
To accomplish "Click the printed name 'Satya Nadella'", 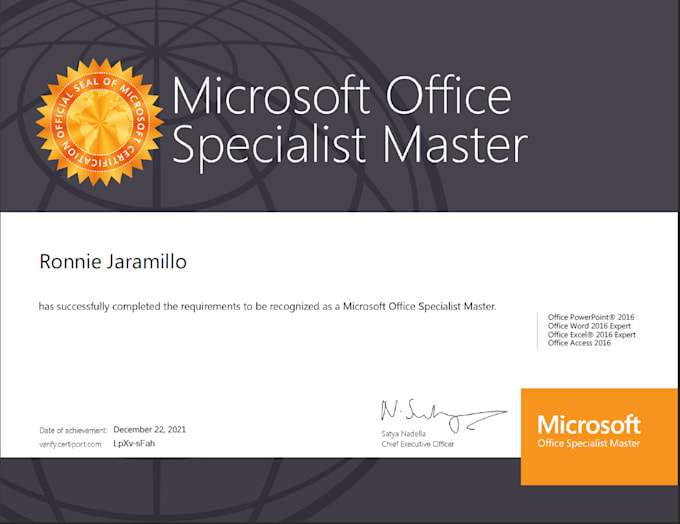I will 403,433.
